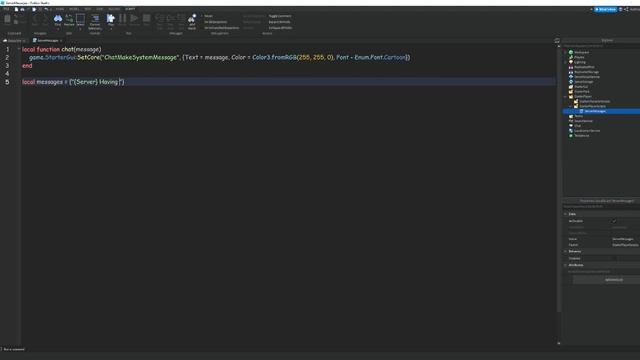Select ServerStorage in the Explorer tree
This screenshot has width=640, height=360.
point(584,82)
